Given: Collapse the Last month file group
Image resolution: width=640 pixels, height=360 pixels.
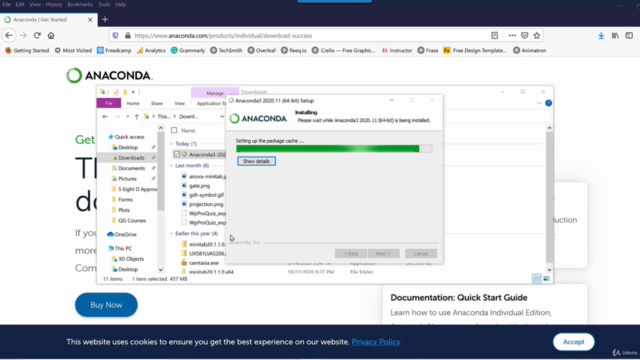Looking at the screenshot, I should pyautogui.click(x=171, y=165).
